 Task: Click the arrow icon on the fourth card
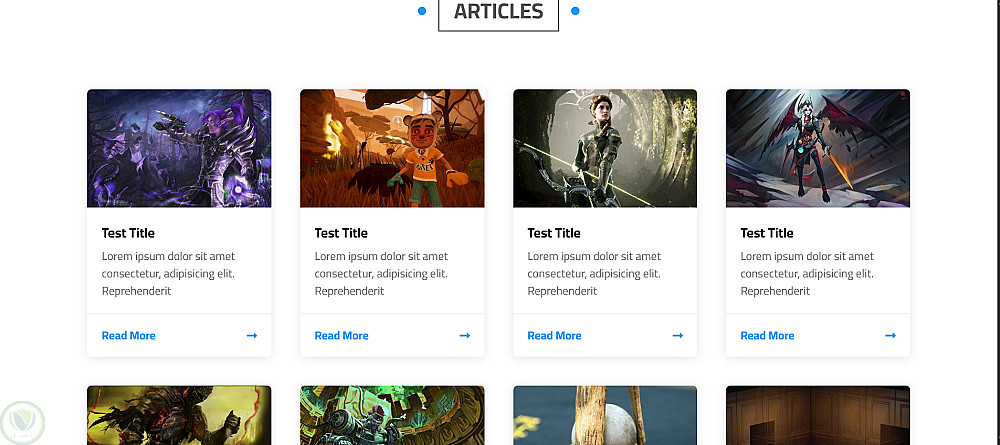point(890,335)
